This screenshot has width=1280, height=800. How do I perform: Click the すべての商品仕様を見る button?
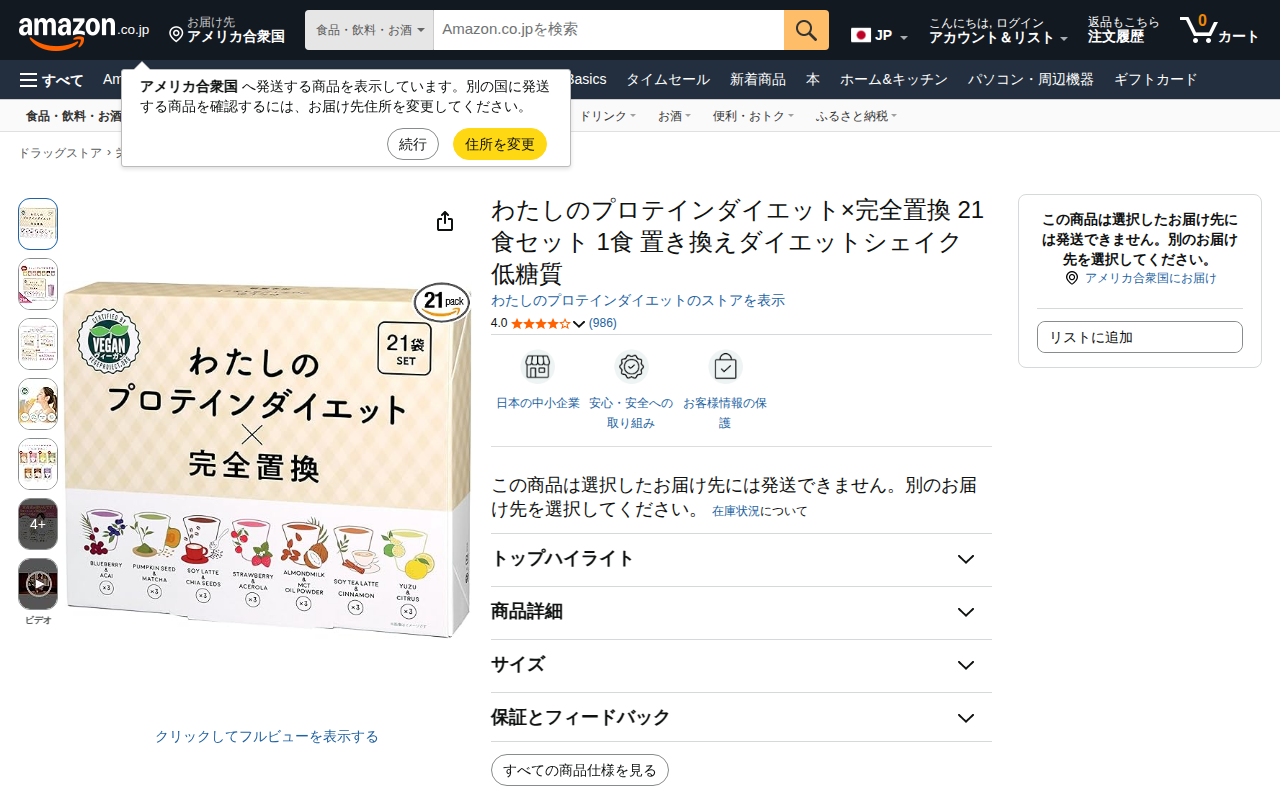(x=580, y=770)
